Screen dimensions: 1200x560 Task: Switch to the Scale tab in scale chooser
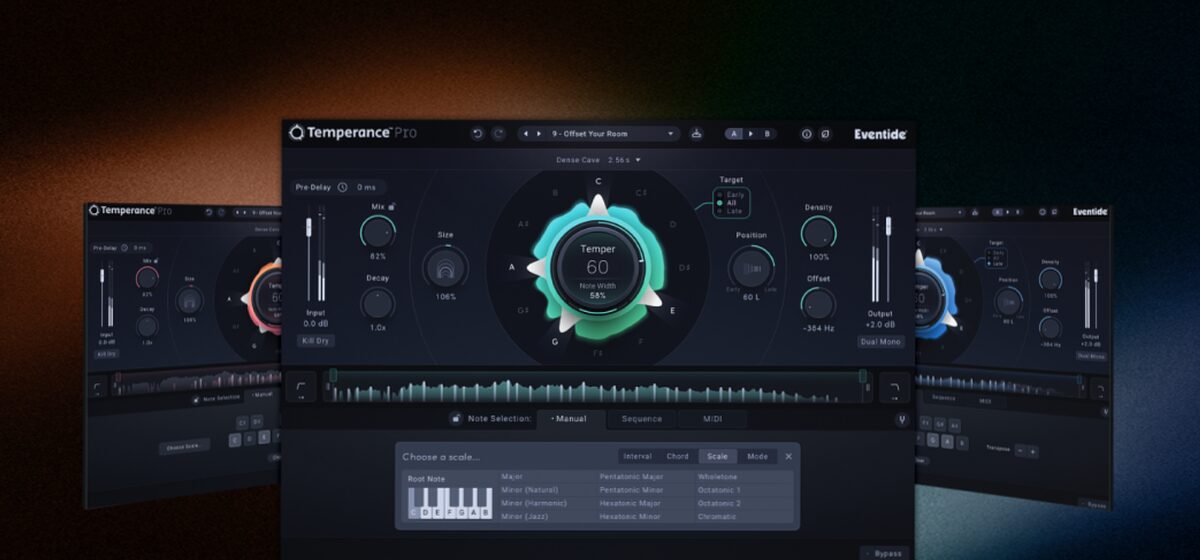pyautogui.click(x=718, y=456)
